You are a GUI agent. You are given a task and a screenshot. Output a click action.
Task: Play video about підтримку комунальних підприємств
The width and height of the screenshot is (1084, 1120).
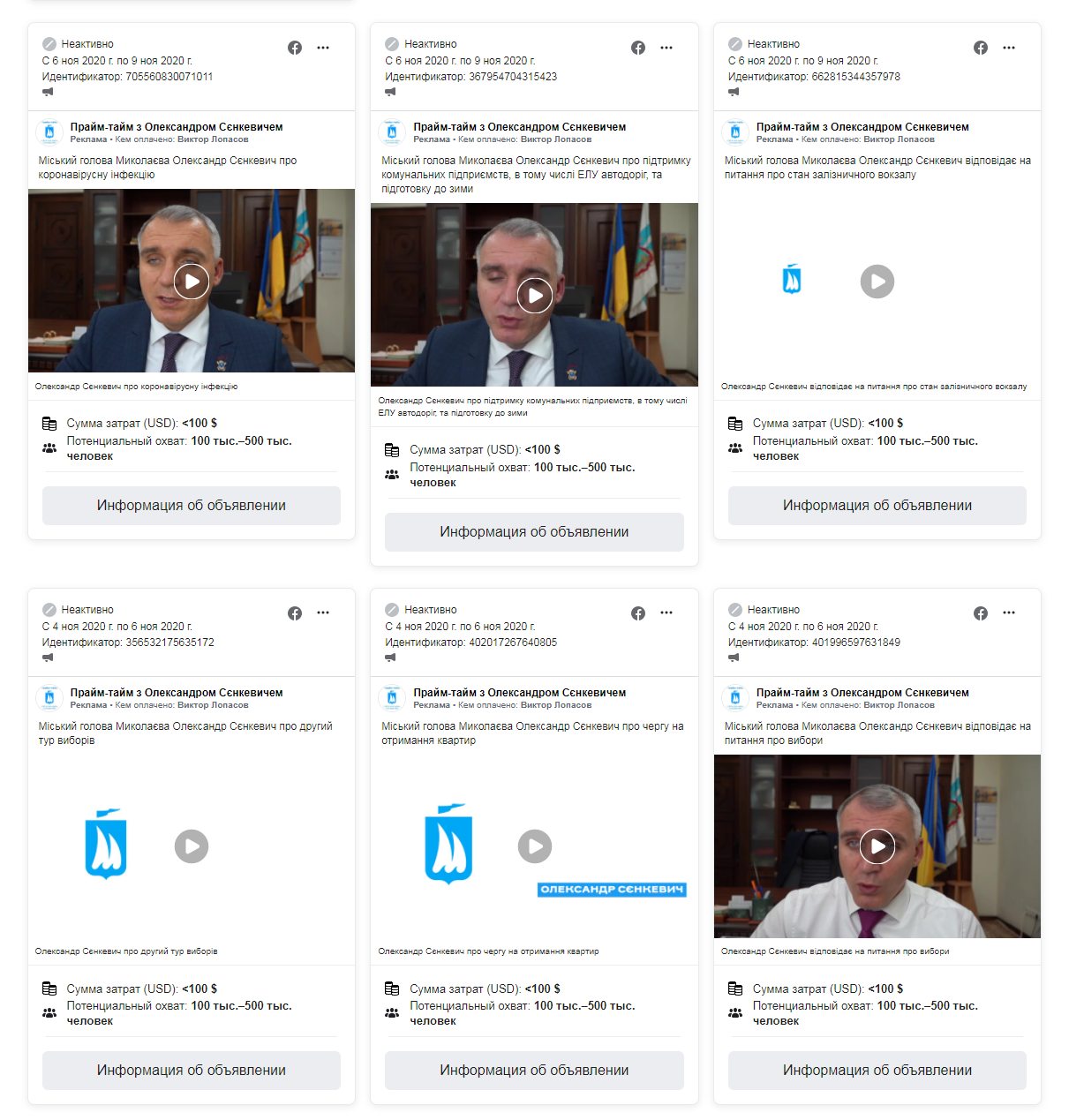(x=535, y=296)
